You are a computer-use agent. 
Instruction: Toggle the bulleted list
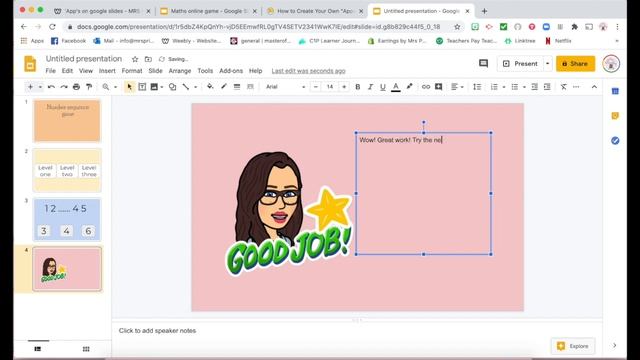(515, 87)
